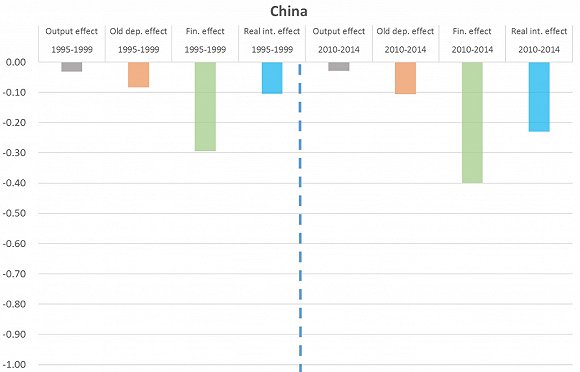Click the -0.30 axis label
The height and width of the screenshot is (372, 580).
pos(14,153)
